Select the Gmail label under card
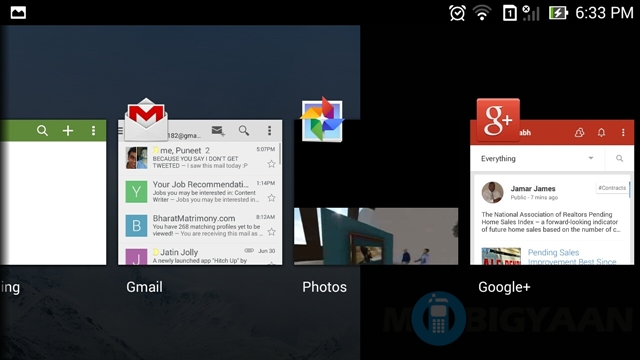Image resolution: width=640 pixels, height=360 pixels. (144, 287)
